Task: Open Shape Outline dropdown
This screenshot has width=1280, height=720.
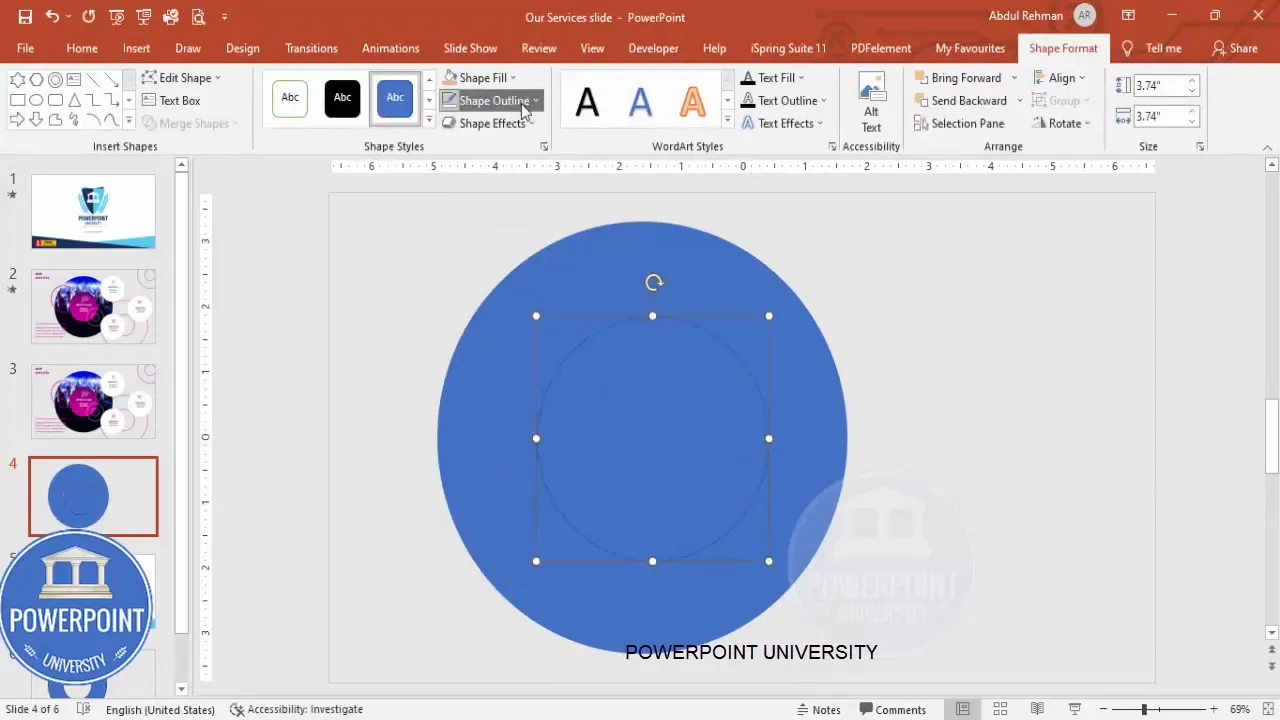Action: (x=491, y=101)
